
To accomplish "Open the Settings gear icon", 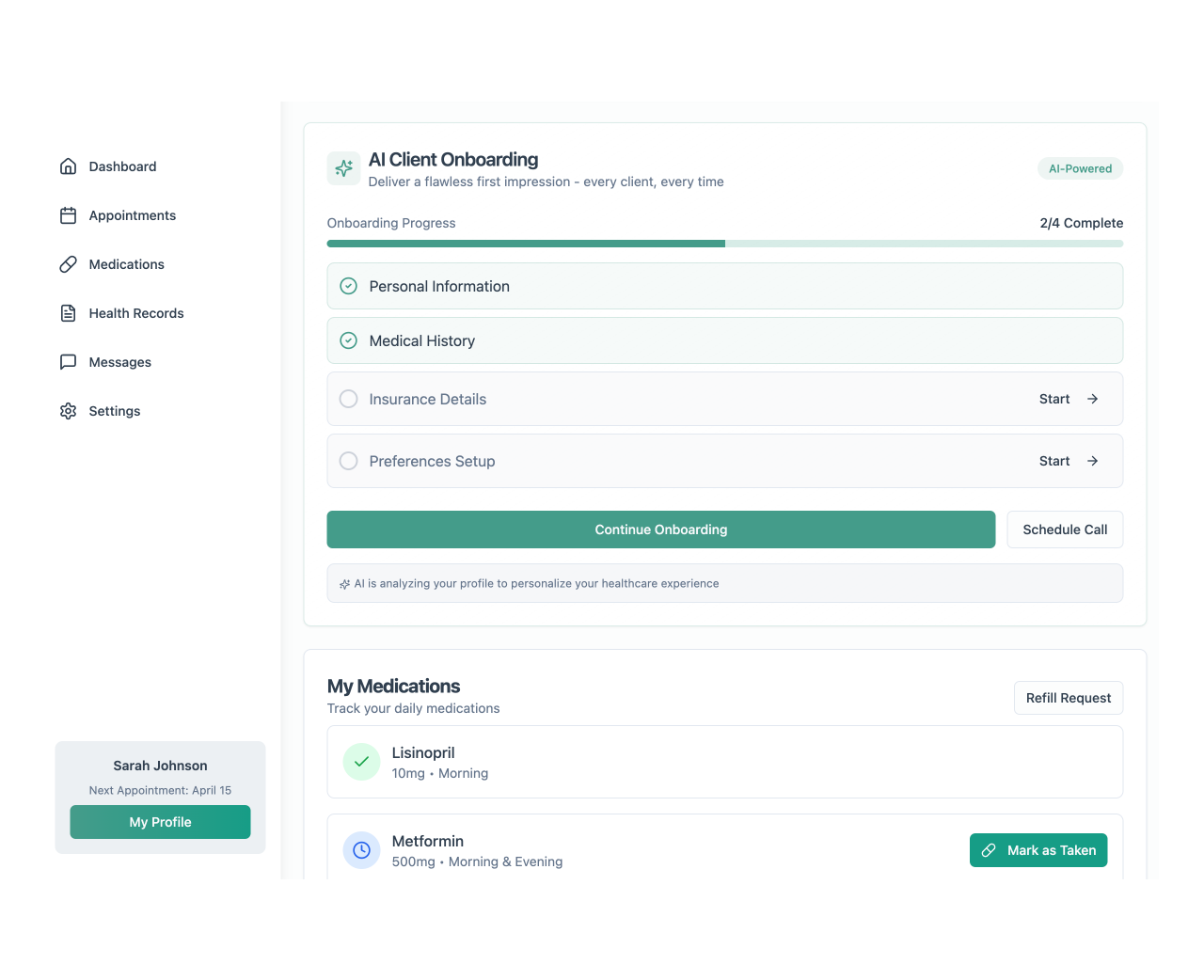I will pos(68,410).
